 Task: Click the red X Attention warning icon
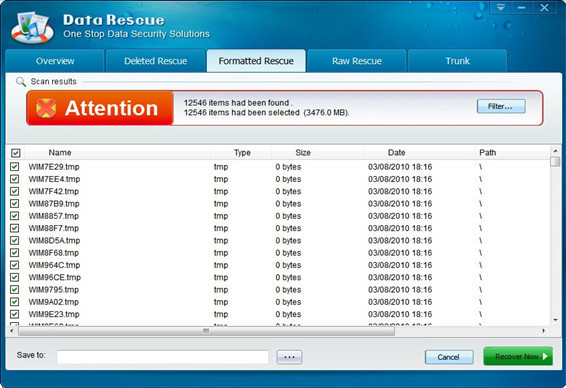coord(46,108)
